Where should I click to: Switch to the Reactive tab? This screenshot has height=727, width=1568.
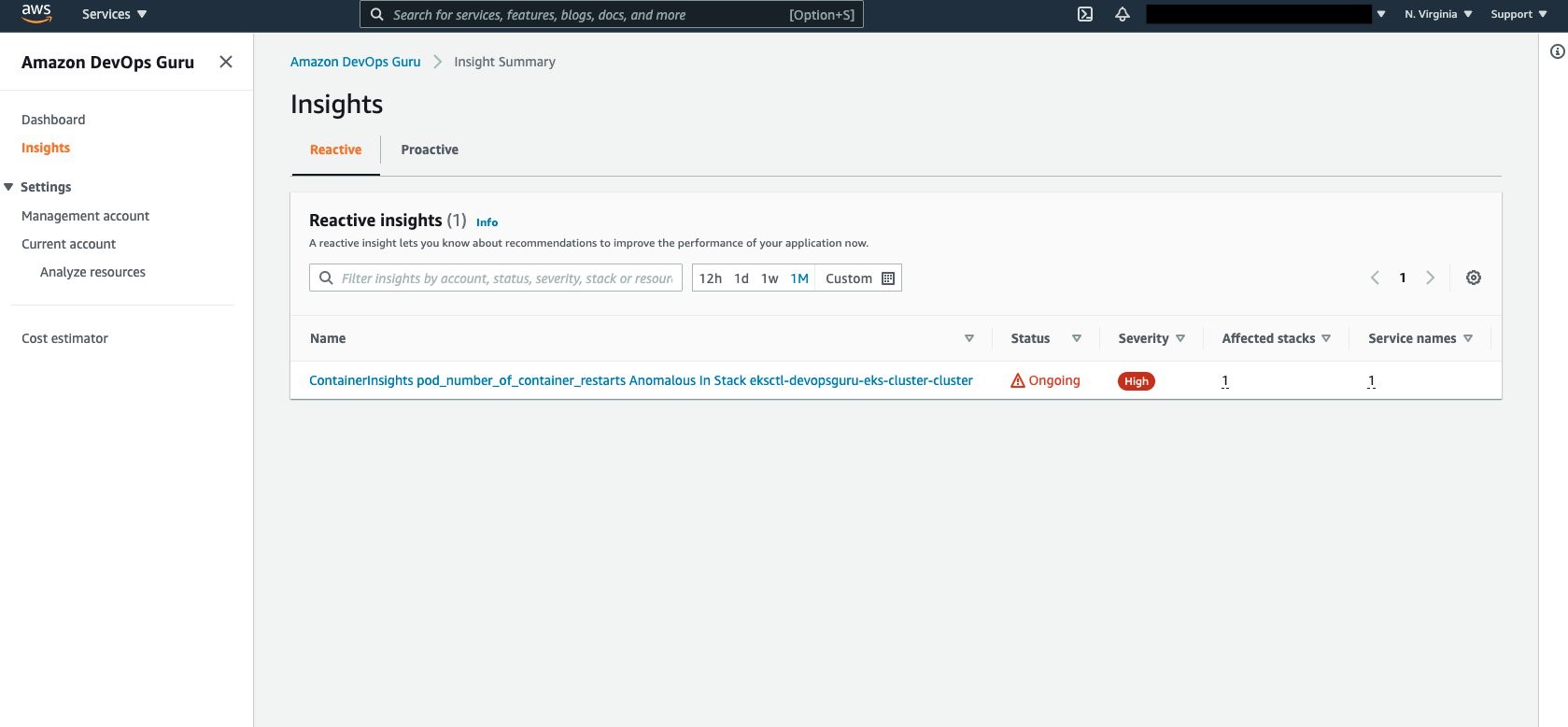[x=335, y=150]
